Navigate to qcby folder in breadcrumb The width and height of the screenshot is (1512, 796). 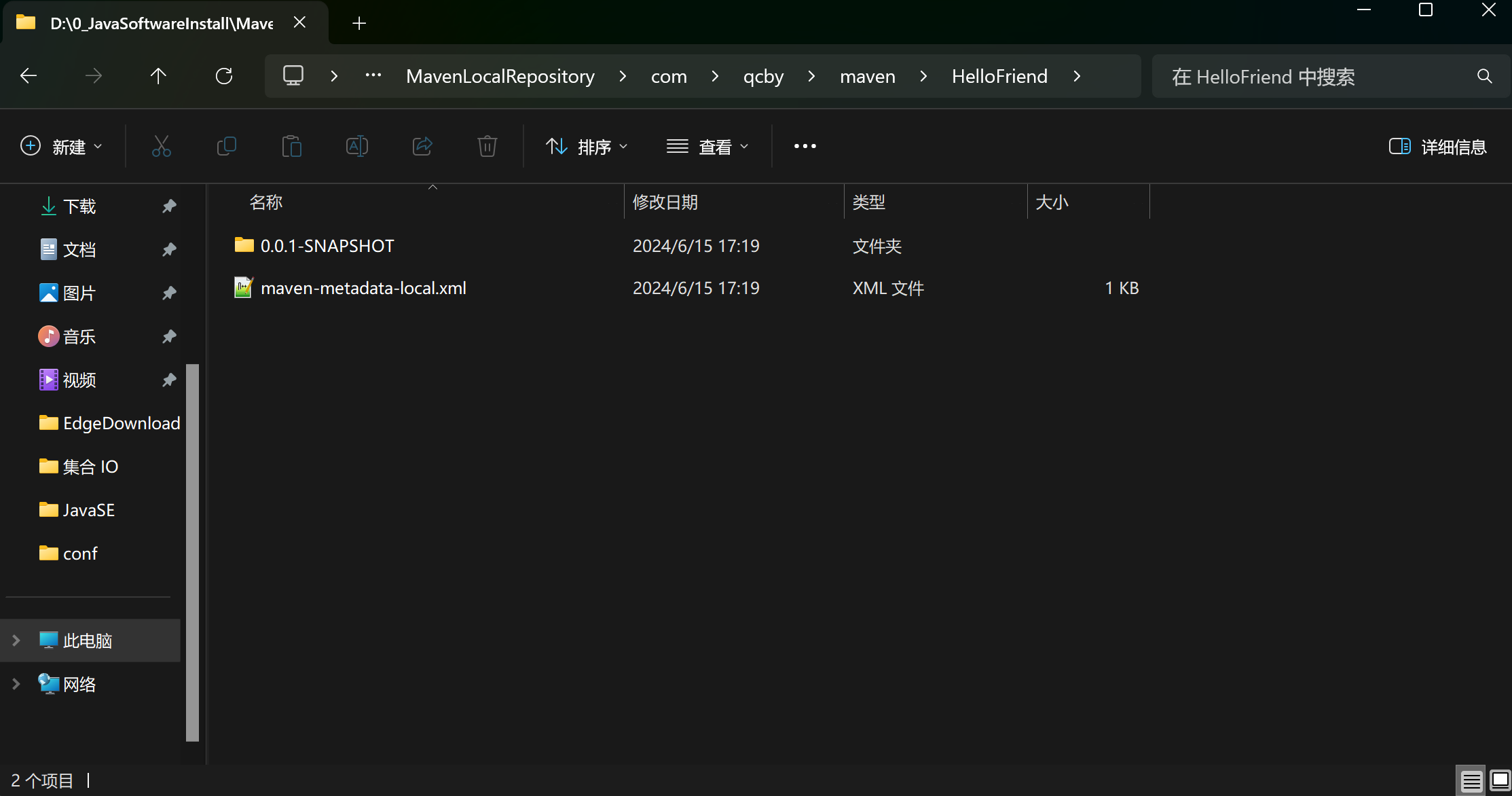coord(763,76)
